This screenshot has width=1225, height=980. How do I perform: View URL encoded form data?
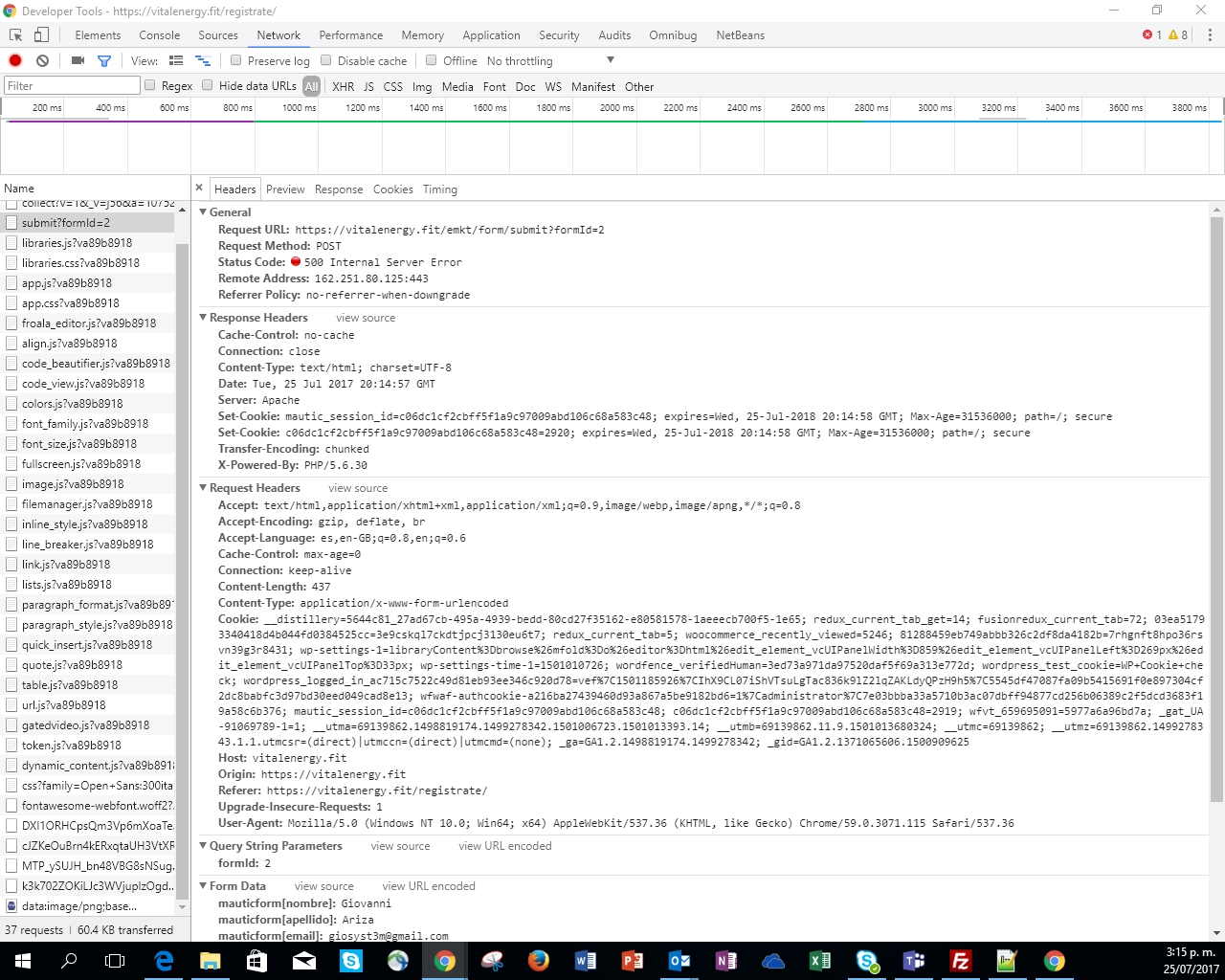click(x=429, y=886)
